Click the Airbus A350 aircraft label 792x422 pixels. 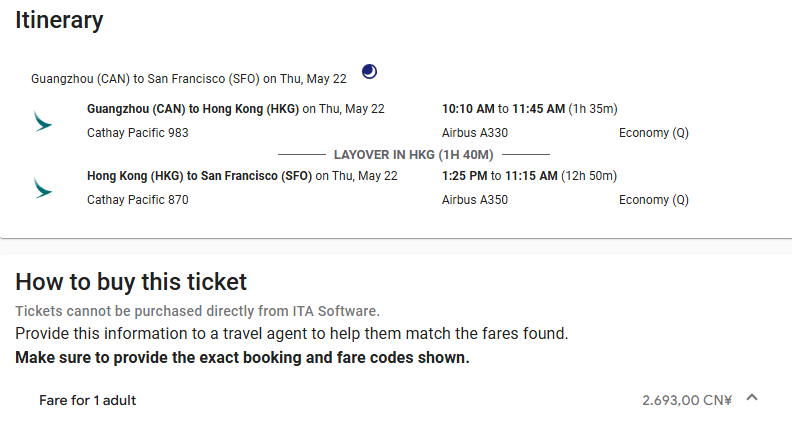coord(475,200)
